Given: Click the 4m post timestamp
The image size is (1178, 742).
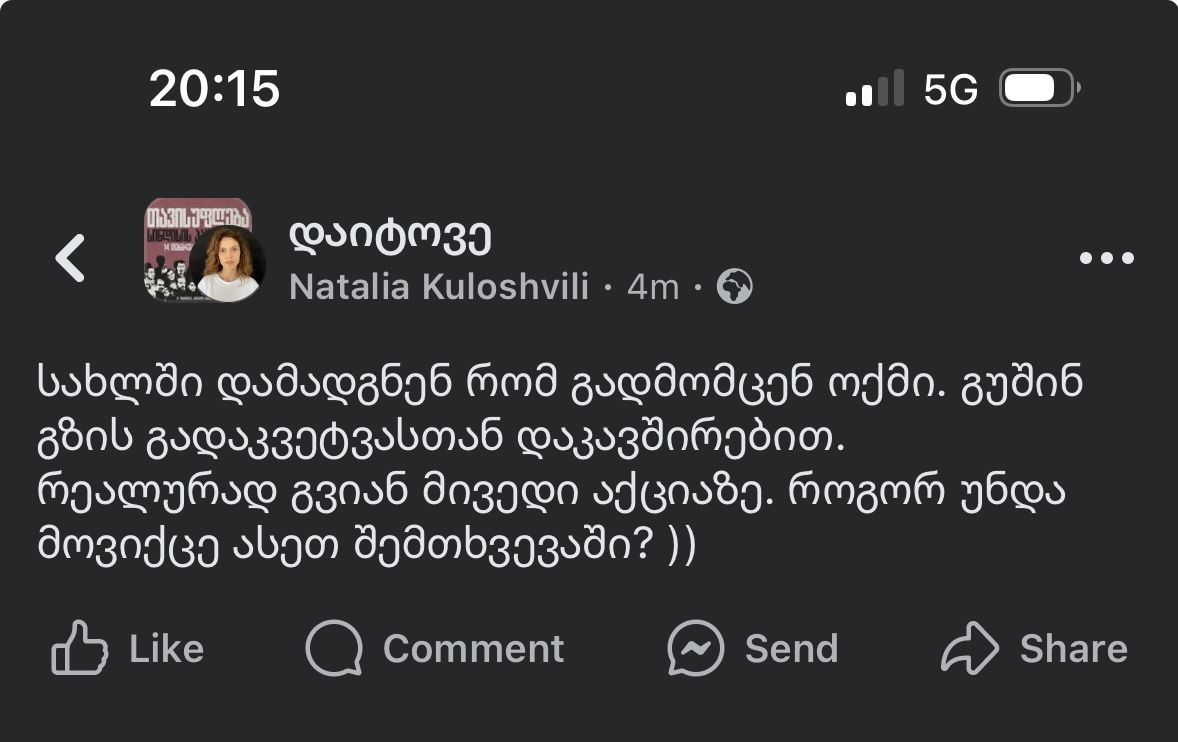Looking at the screenshot, I should [652, 288].
